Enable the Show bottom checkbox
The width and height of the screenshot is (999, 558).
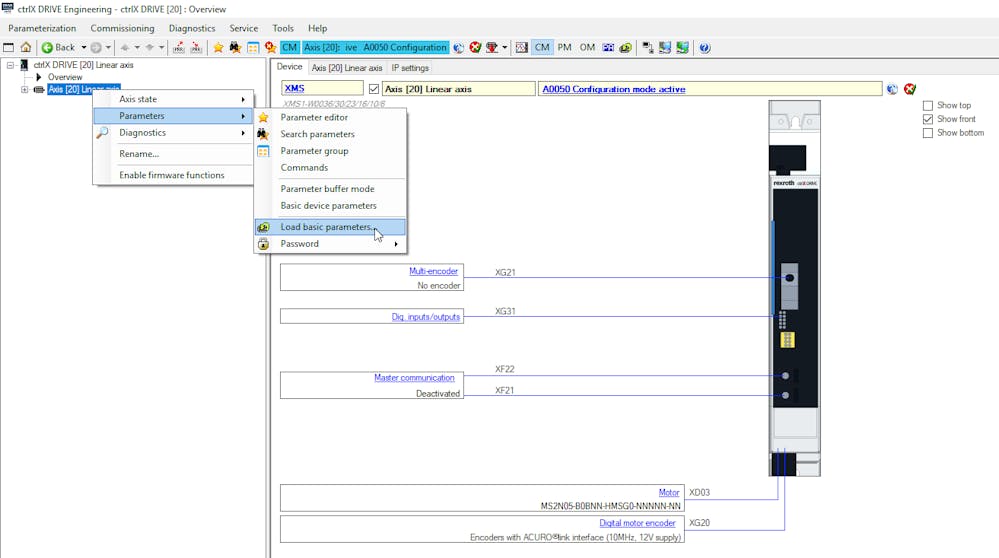click(x=928, y=132)
